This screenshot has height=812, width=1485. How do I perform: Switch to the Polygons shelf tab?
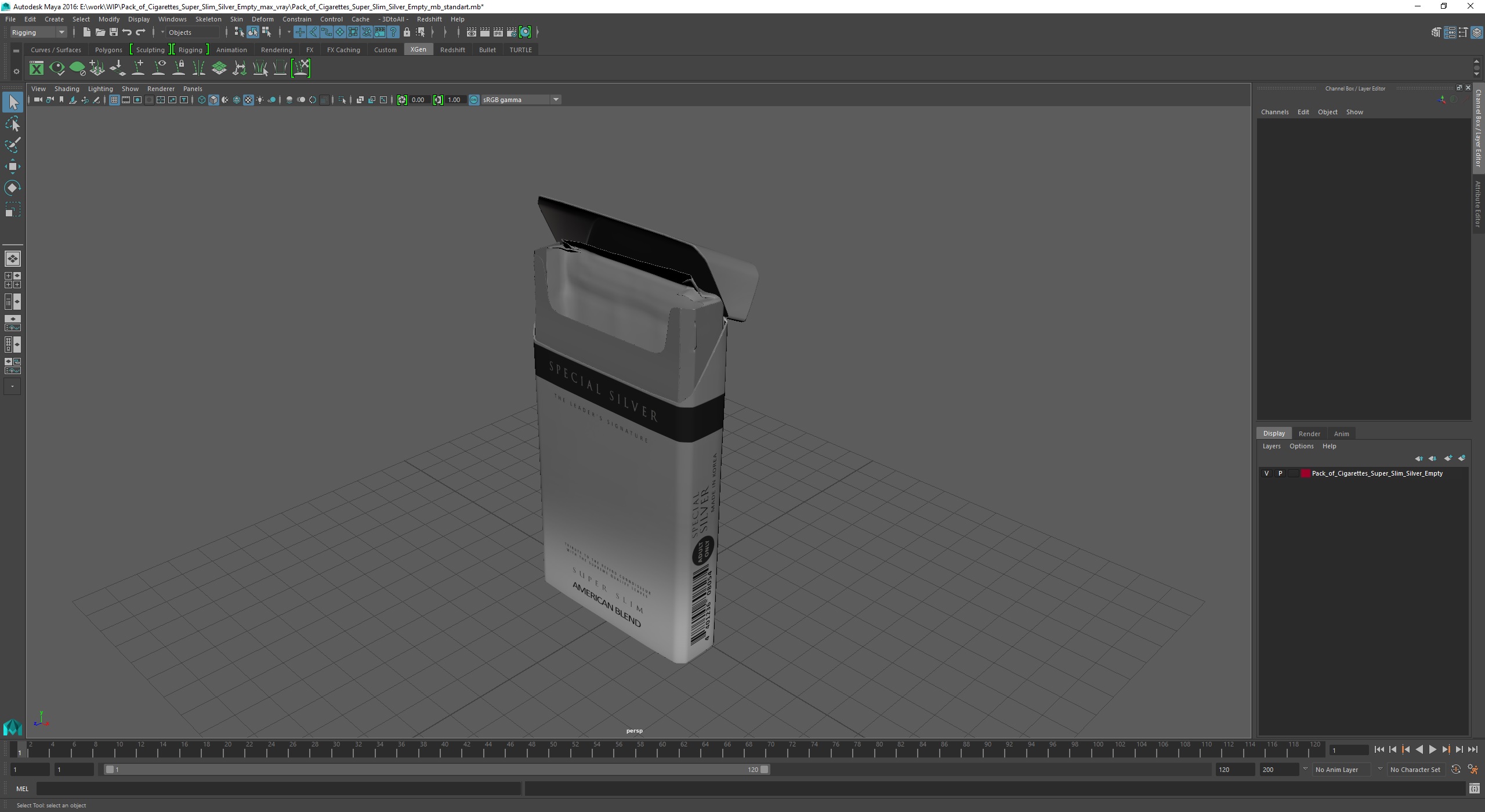click(108, 50)
